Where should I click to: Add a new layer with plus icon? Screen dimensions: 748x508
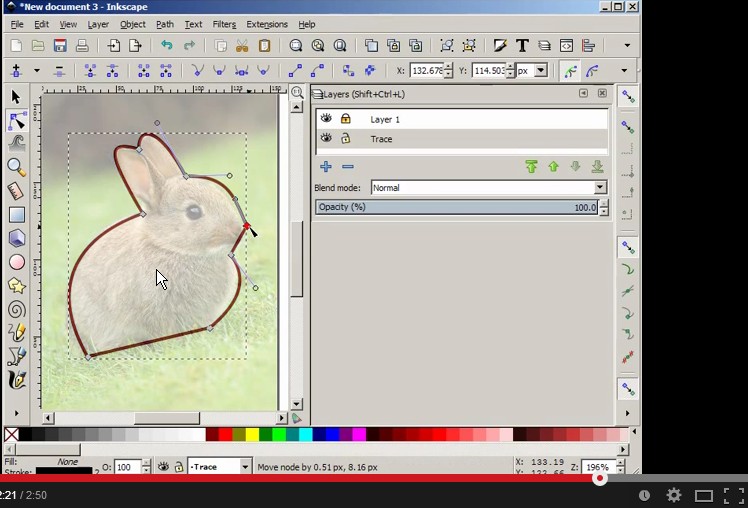[326, 167]
